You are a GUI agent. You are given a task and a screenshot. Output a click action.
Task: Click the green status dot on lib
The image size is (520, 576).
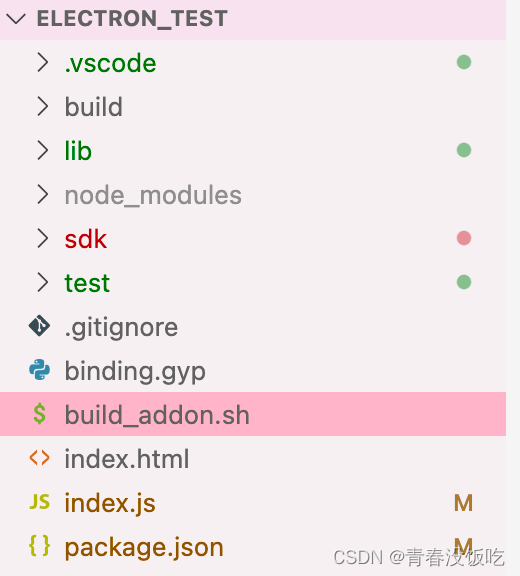[x=464, y=150]
